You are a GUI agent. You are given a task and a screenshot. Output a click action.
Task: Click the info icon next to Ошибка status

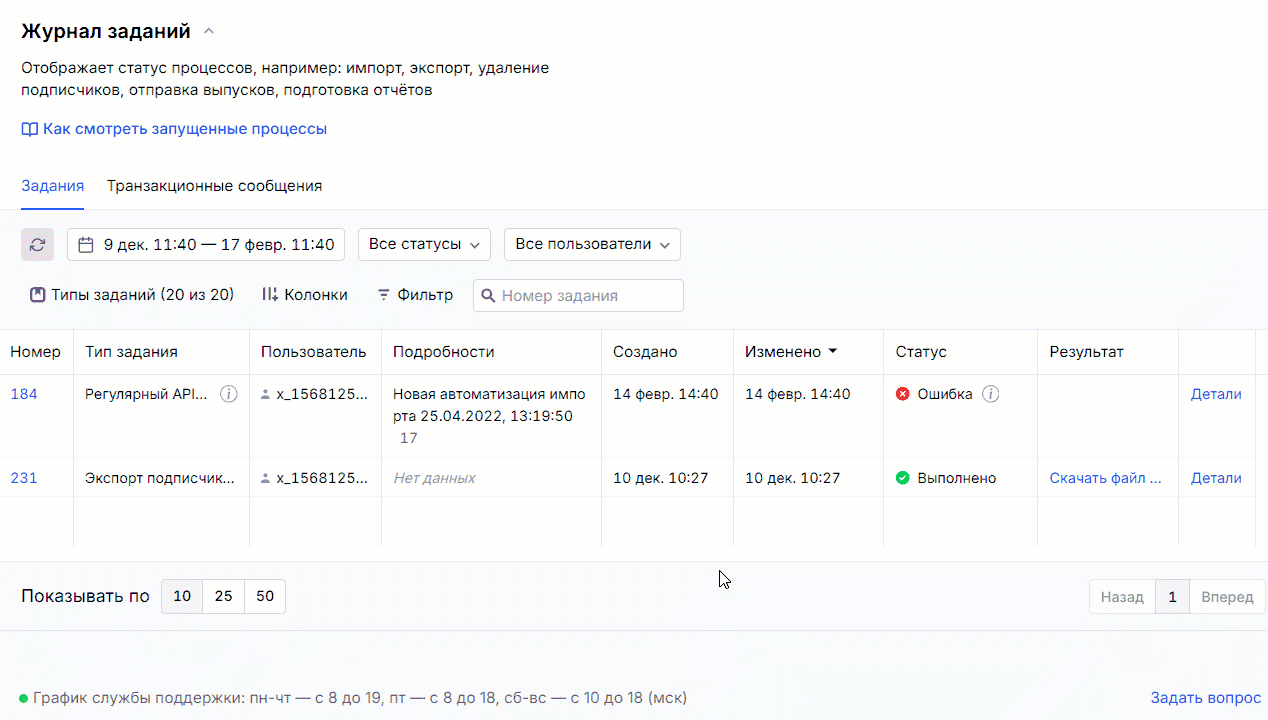990,393
